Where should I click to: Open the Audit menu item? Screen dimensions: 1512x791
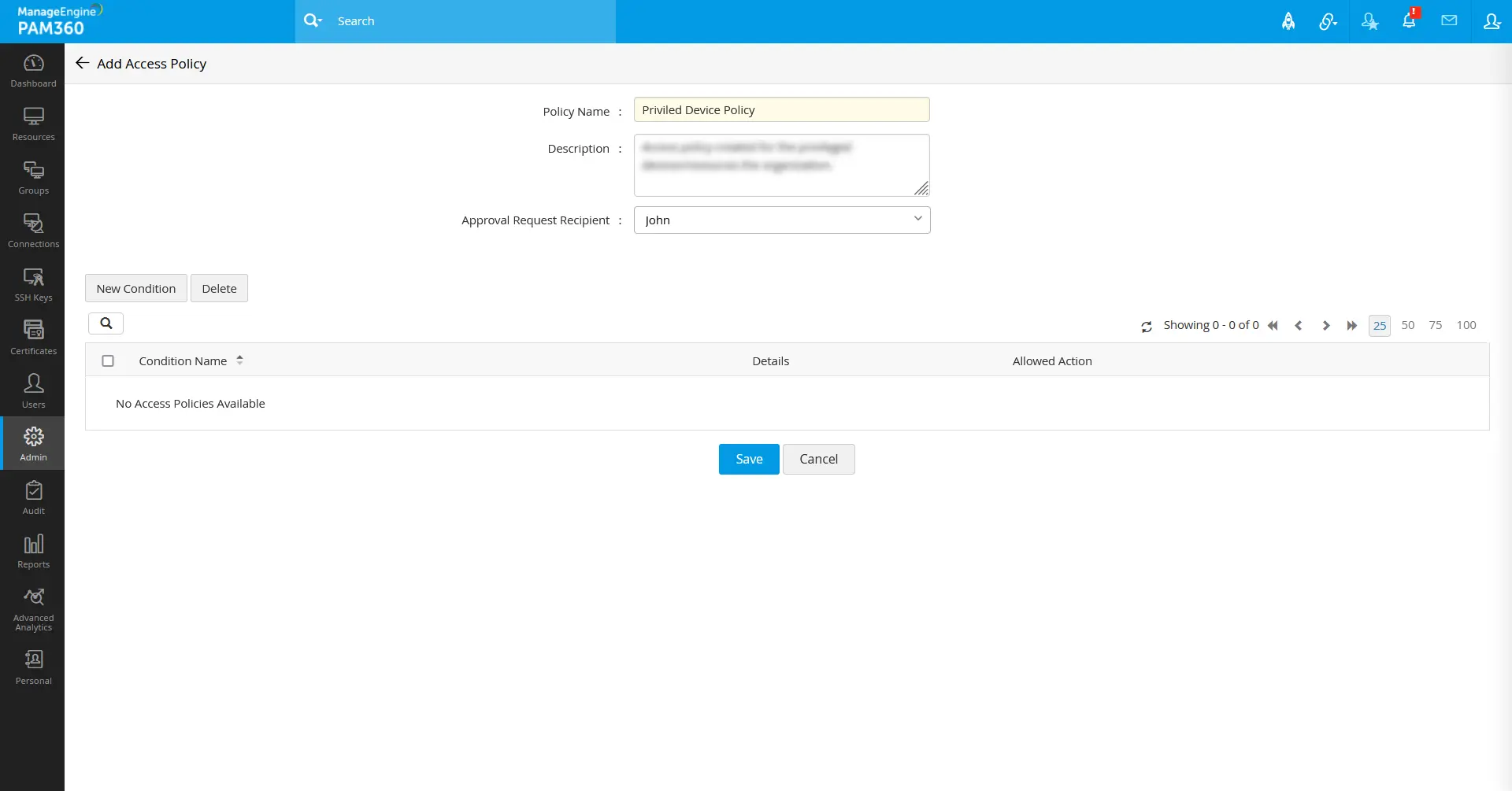[x=33, y=497]
